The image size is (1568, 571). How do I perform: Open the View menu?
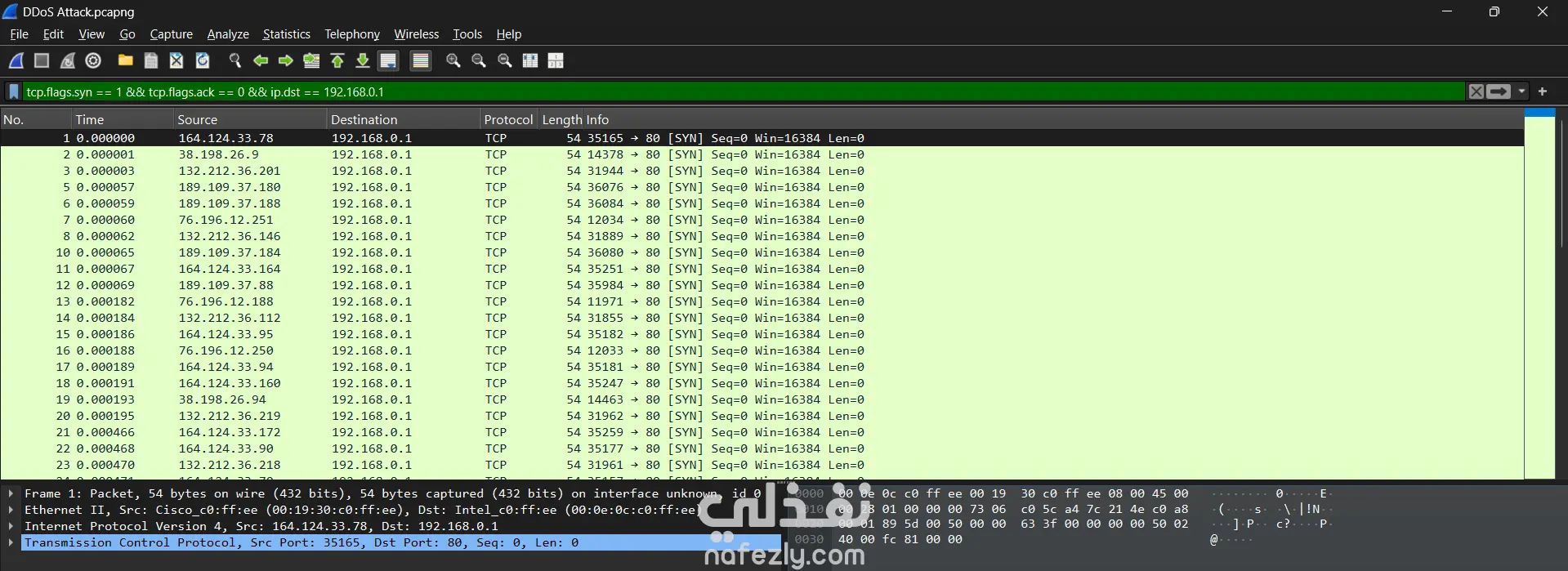(x=92, y=34)
